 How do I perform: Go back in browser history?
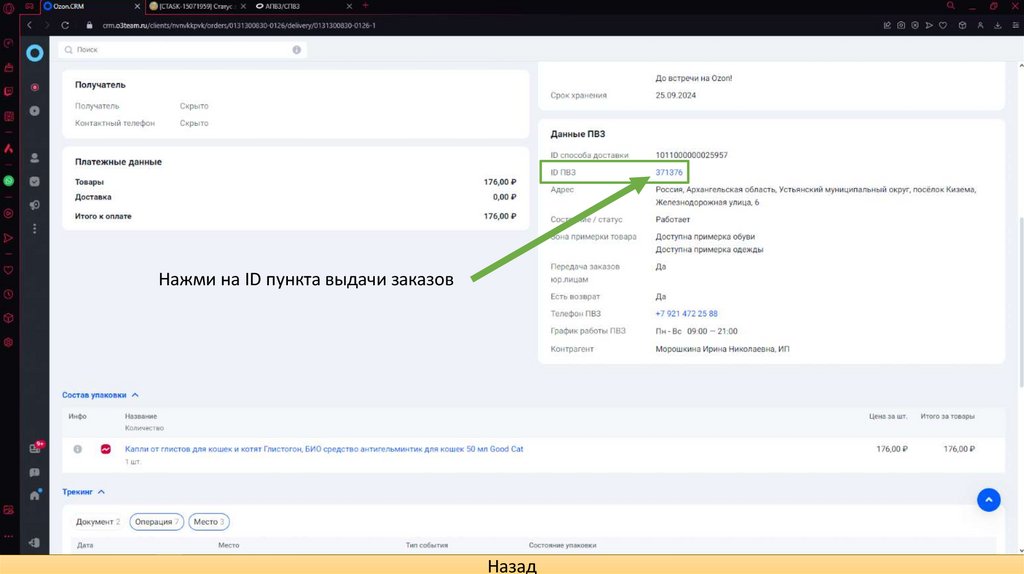click(x=29, y=25)
